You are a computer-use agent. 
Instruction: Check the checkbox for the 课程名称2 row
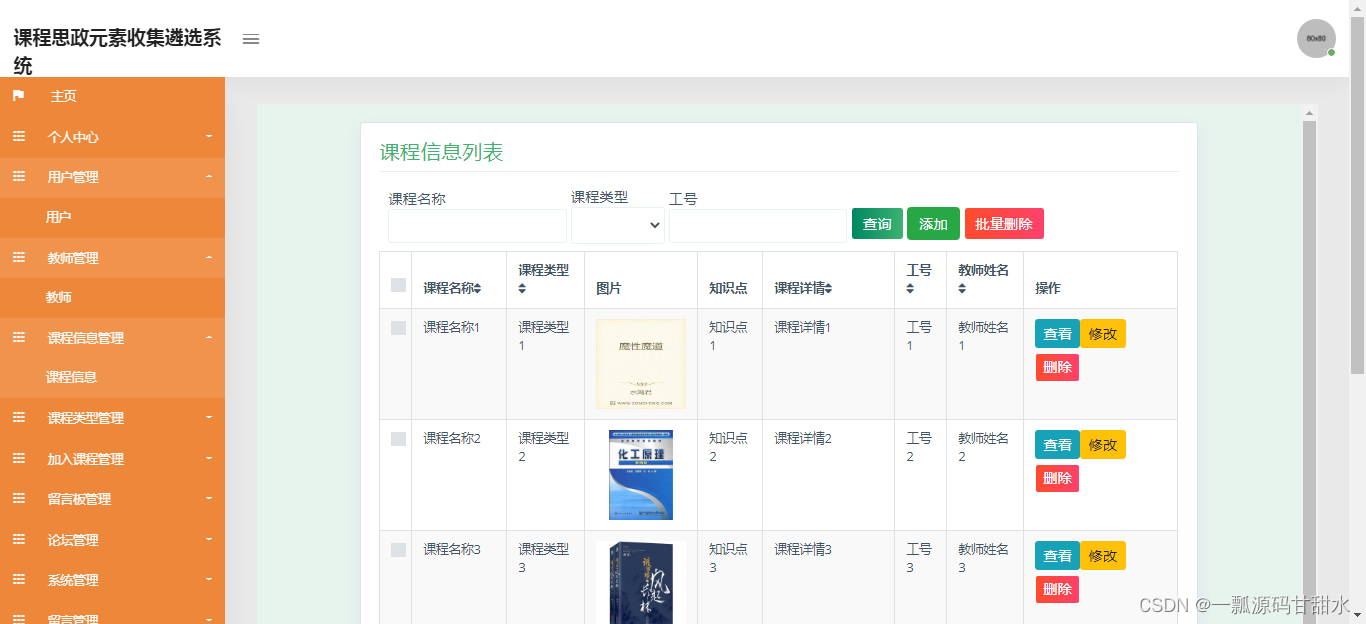tap(396, 438)
